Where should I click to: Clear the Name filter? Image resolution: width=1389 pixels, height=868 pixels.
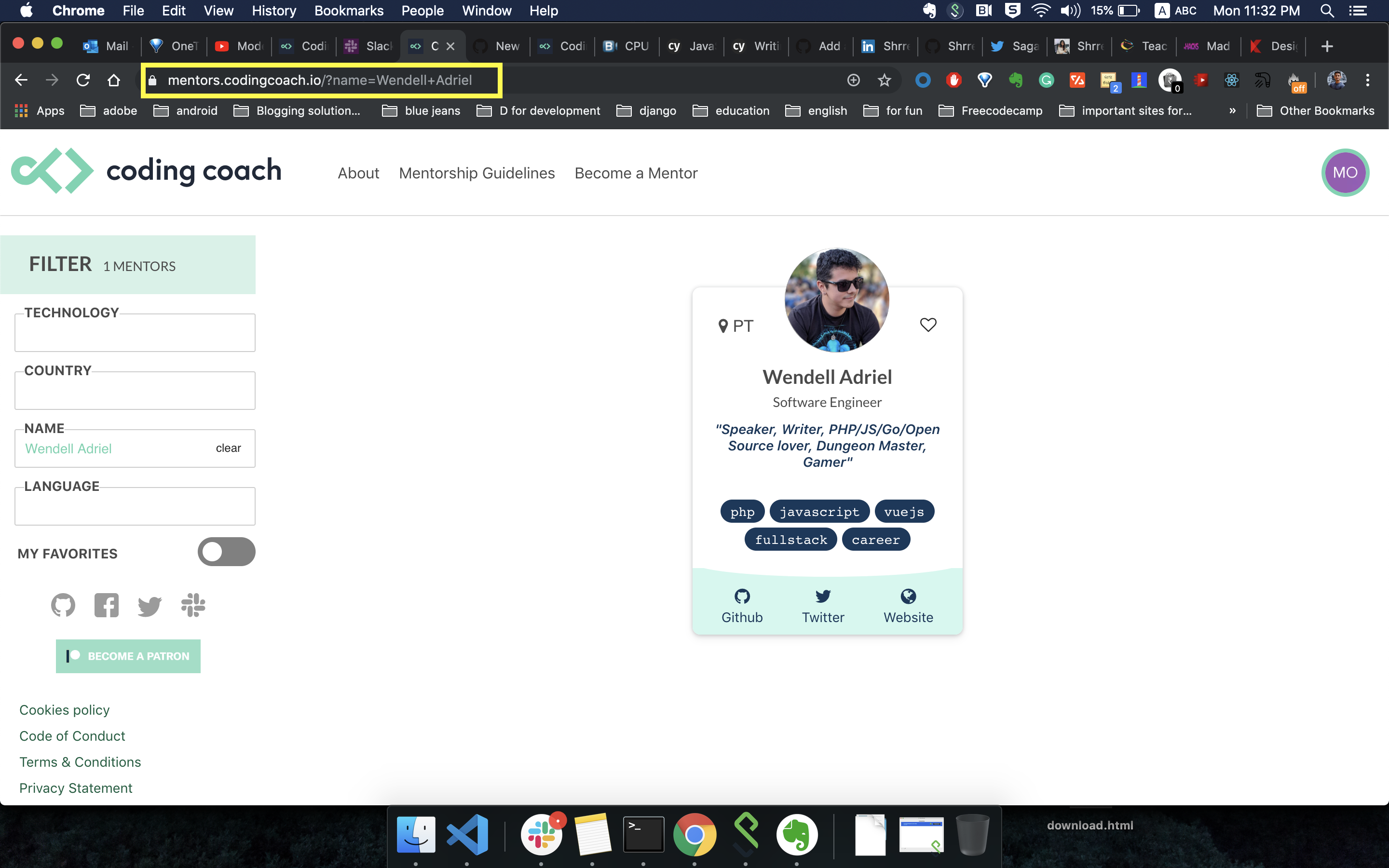(228, 448)
